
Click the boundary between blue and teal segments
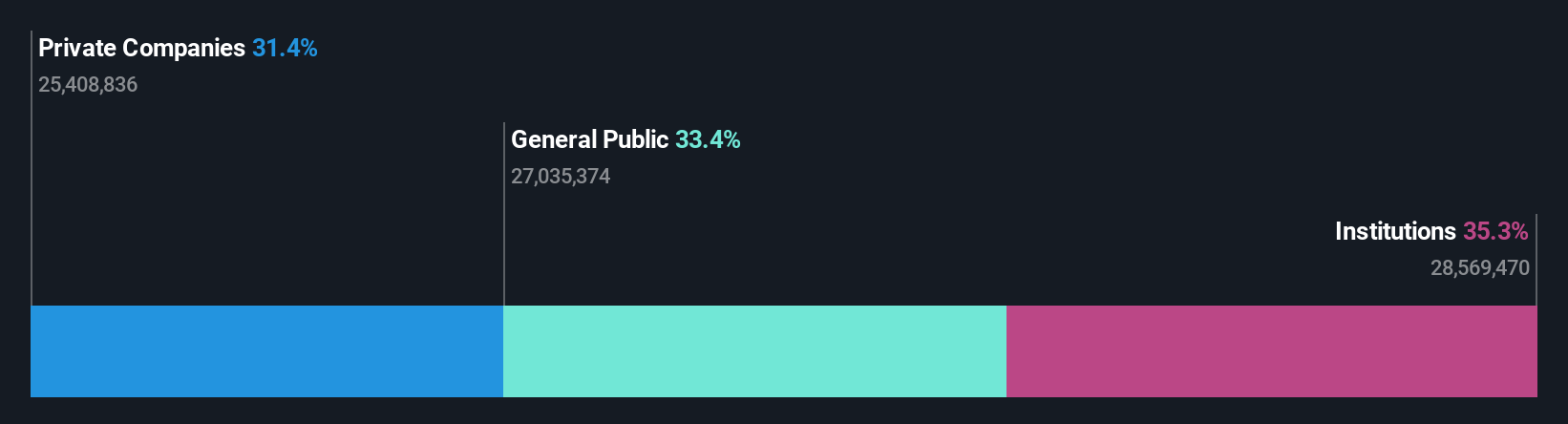[x=503, y=351]
